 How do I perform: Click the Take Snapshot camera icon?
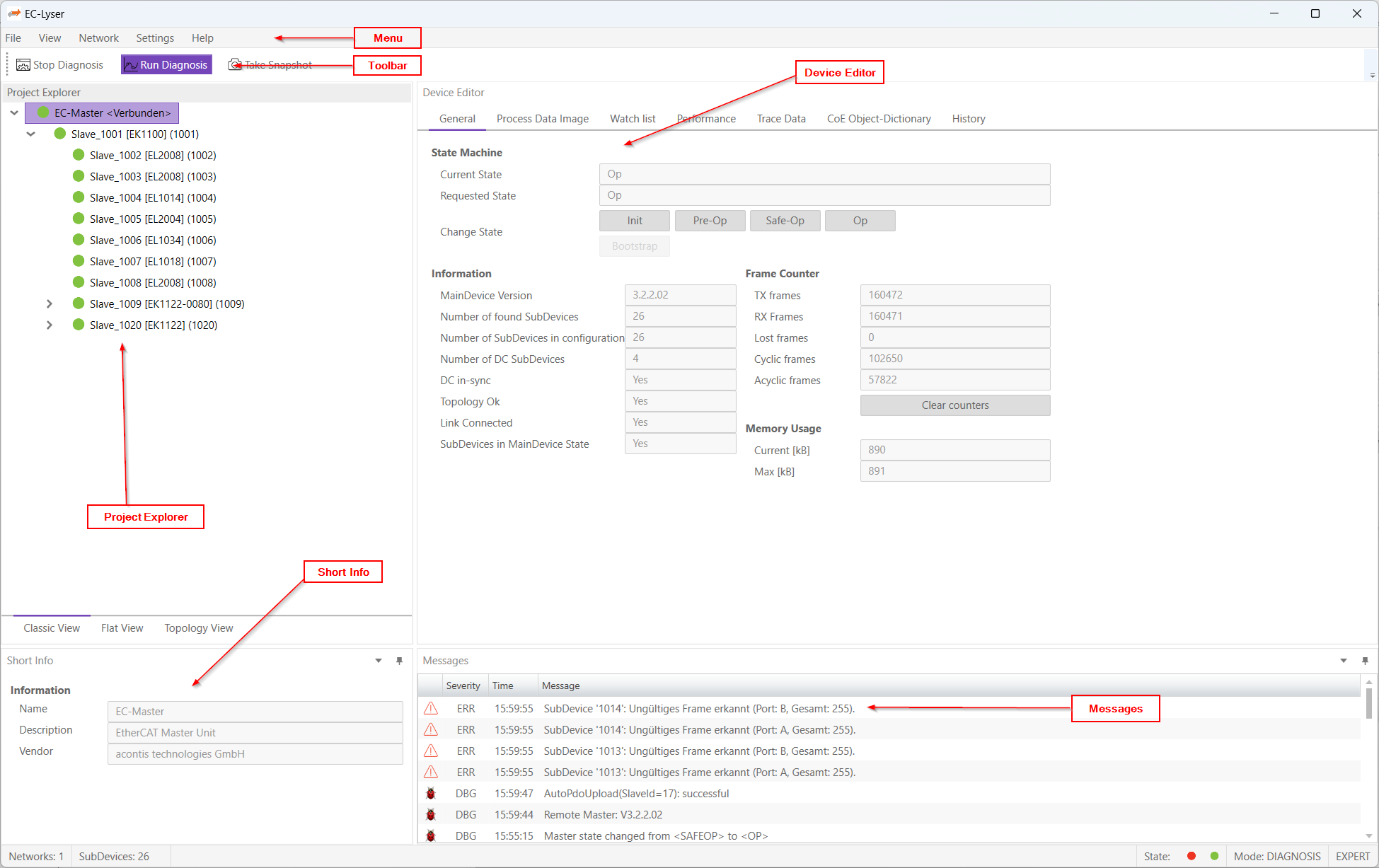[234, 65]
